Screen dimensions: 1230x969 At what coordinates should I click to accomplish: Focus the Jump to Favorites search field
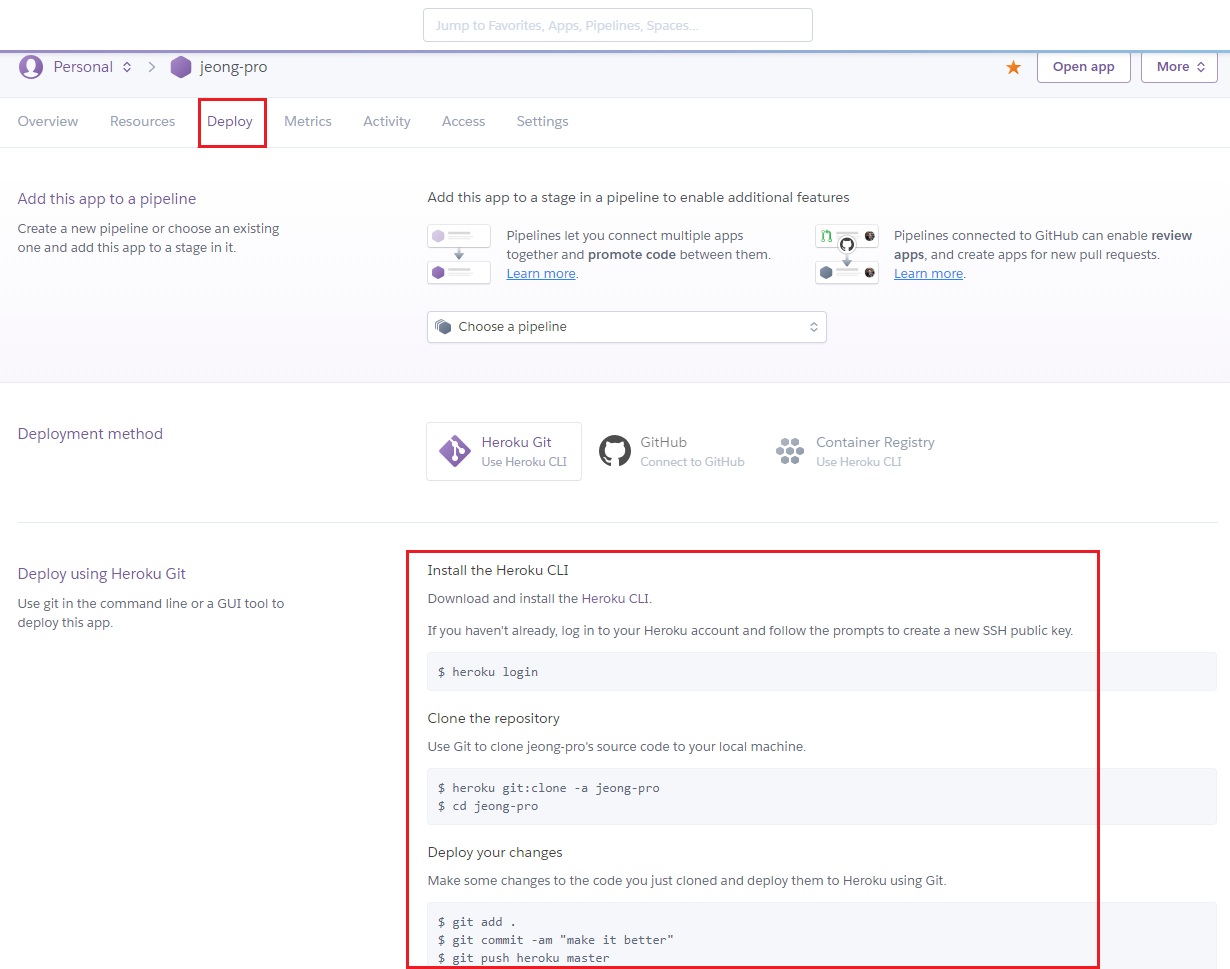[618, 25]
